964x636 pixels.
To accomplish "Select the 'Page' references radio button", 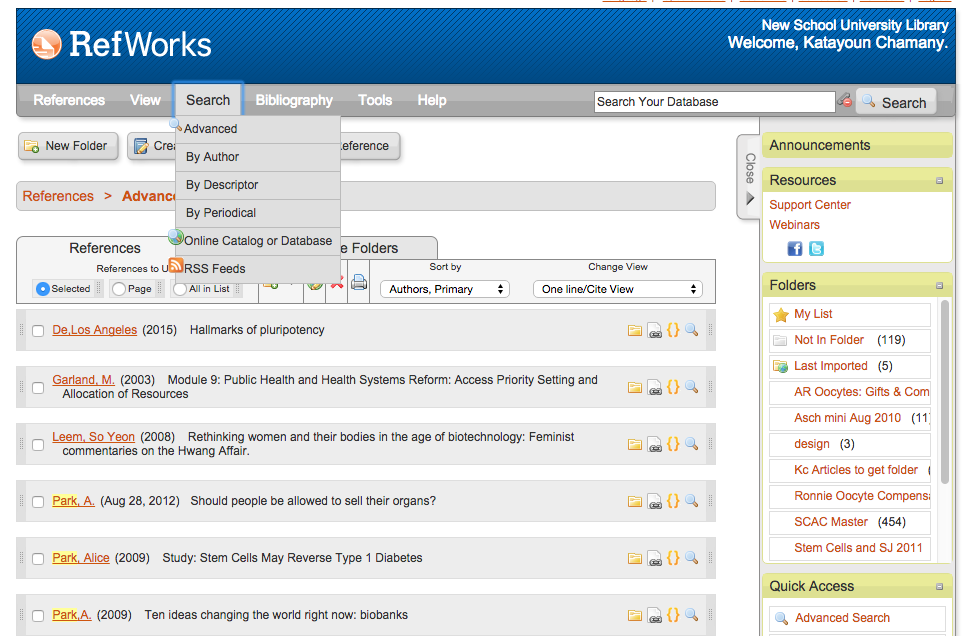I will coord(119,288).
